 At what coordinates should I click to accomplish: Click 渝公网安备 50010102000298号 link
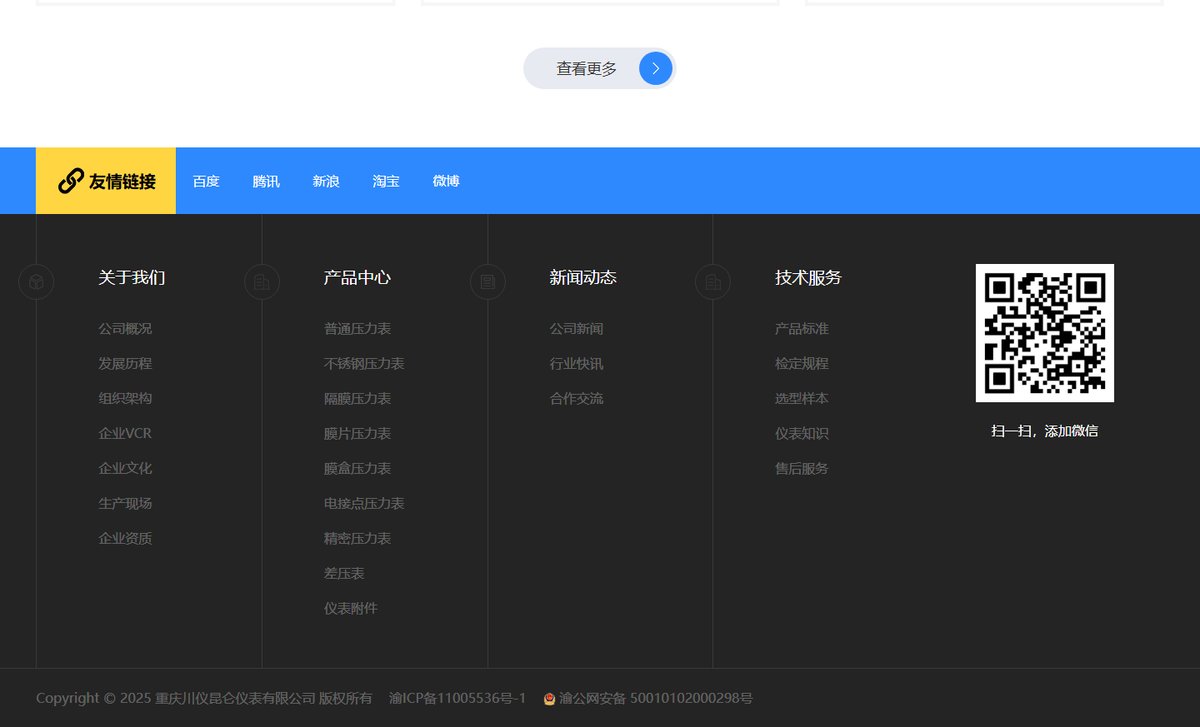point(656,698)
